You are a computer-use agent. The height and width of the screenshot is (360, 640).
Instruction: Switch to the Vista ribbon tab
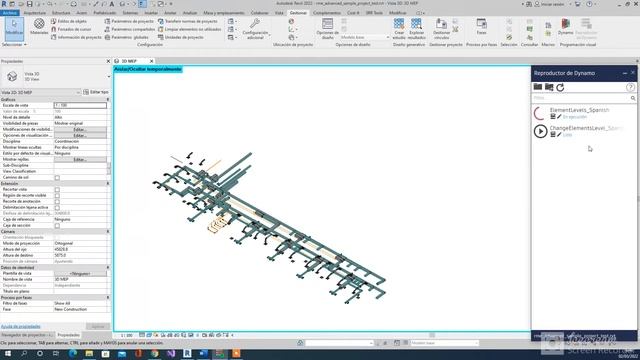pos(279,13)
